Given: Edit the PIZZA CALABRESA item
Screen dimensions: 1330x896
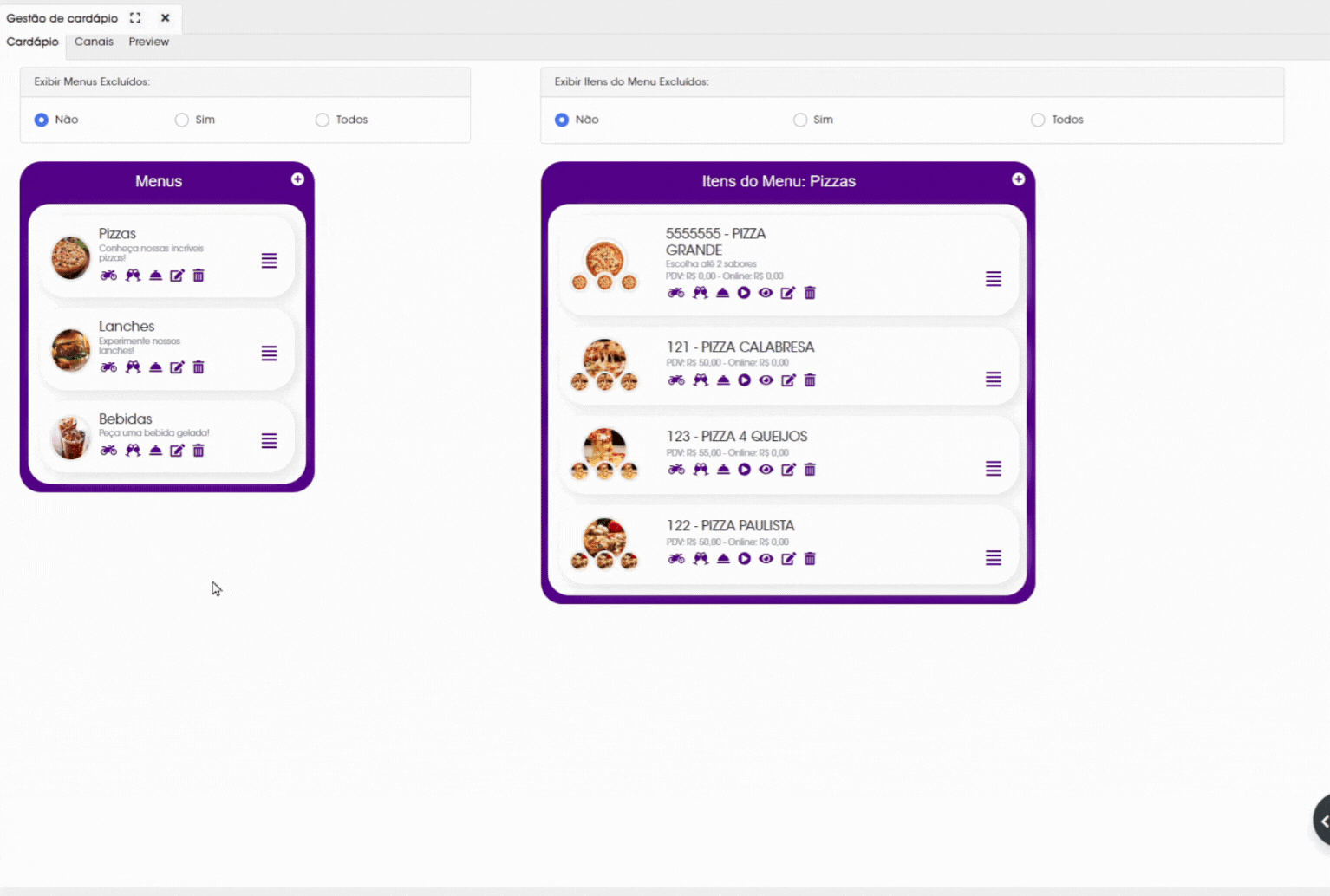Looking at the screenshot, I should pos(788,380).
